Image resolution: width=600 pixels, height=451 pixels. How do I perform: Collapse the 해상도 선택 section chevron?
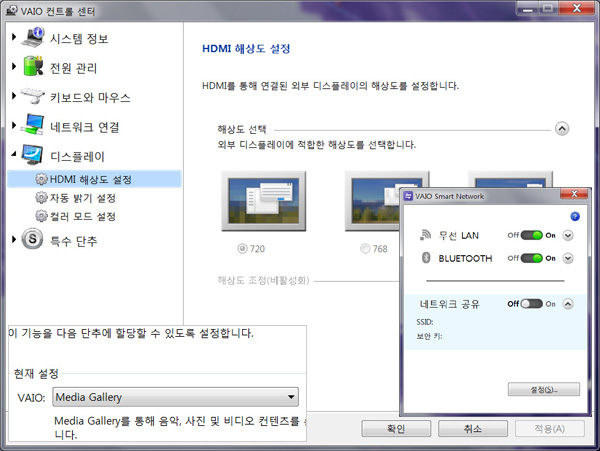562,129
